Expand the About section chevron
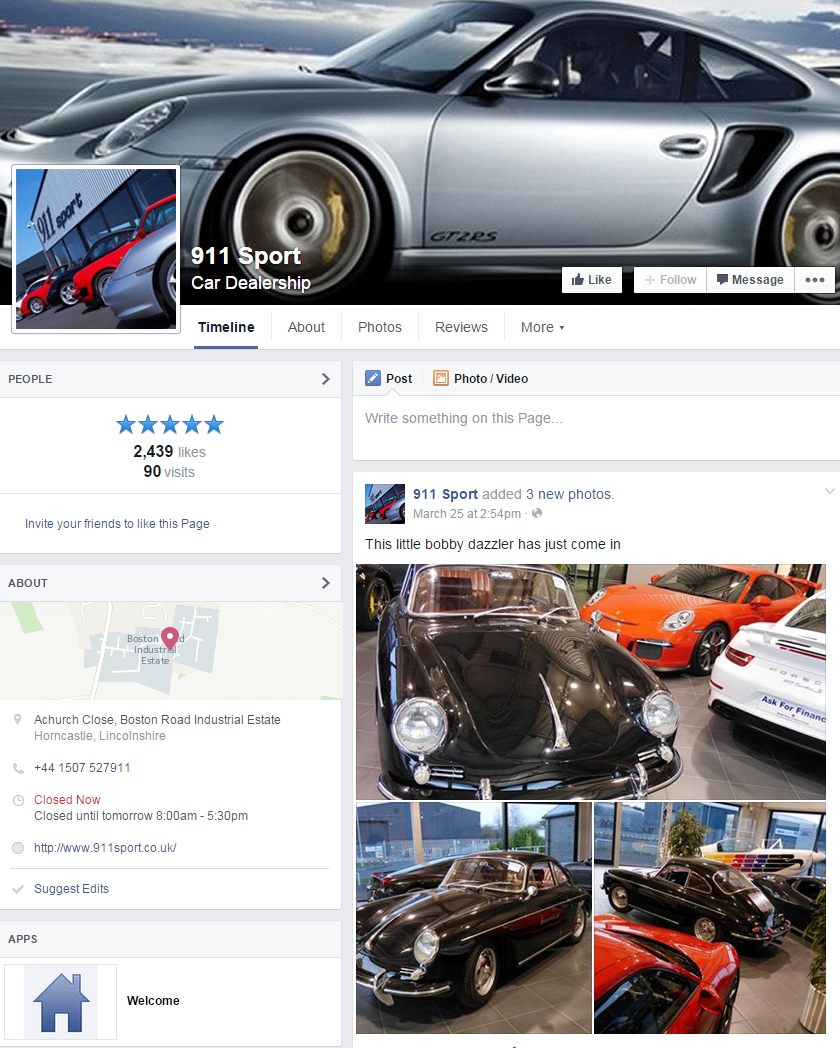The image size is (840, 1048). click(325, 583)
